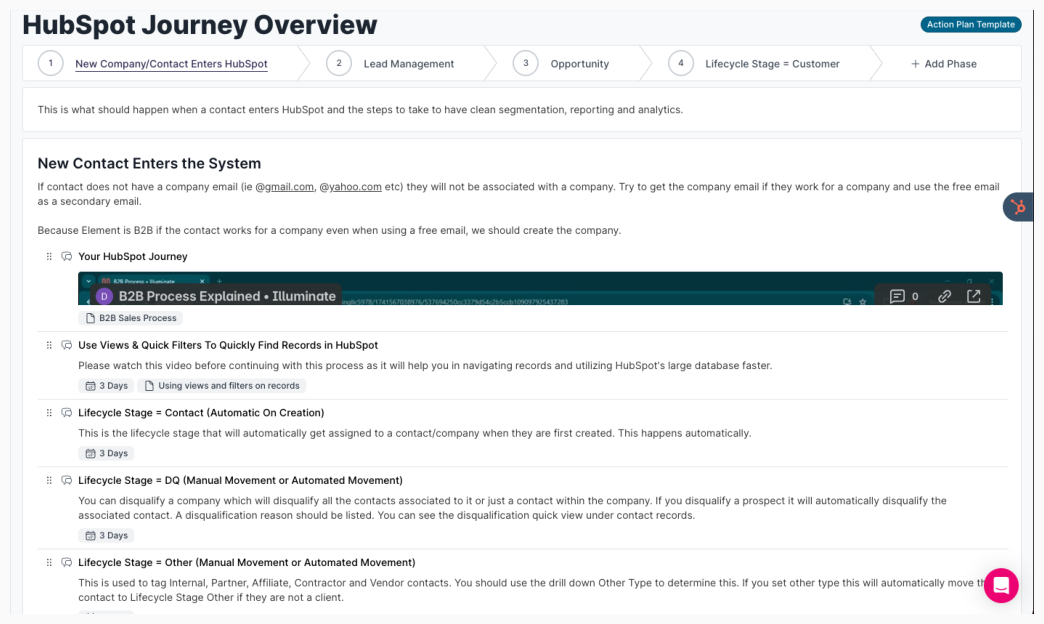Click the phase 1 number circle

click(x=51, y=63)
